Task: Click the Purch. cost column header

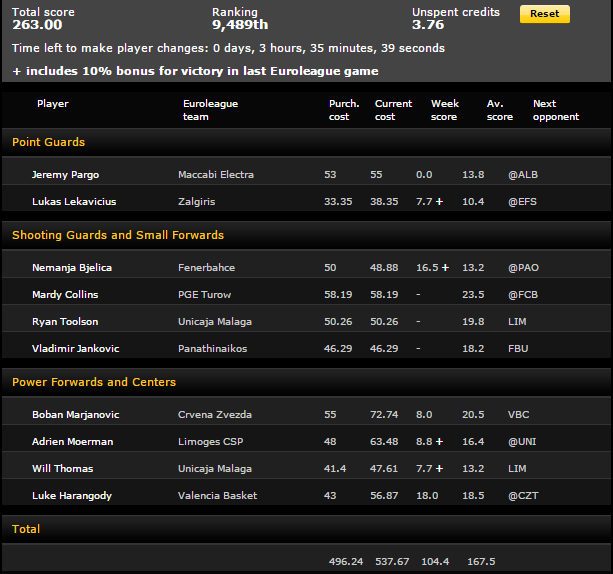Action: pos(344,110)
